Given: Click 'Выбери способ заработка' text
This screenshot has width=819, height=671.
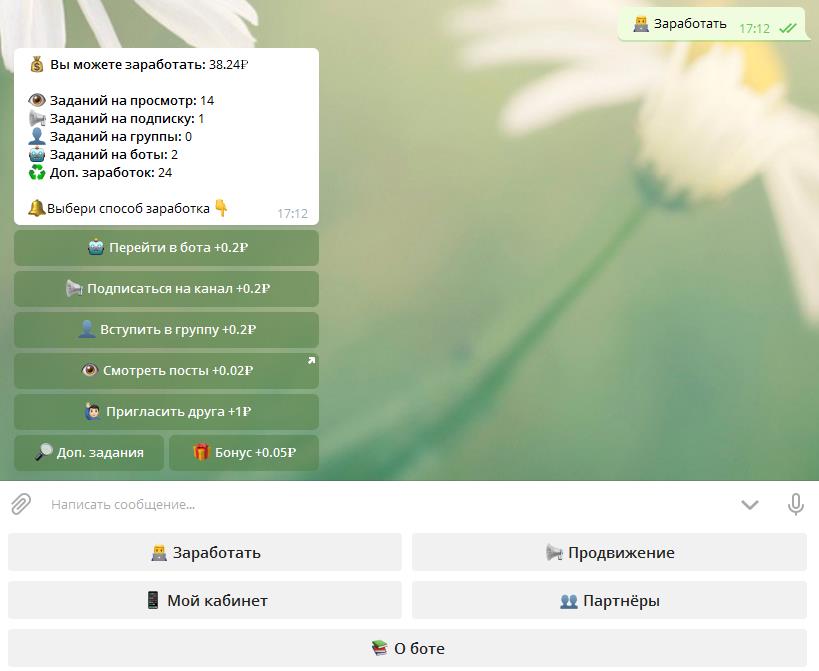Looking at the screenshot, I should (128, 208).
